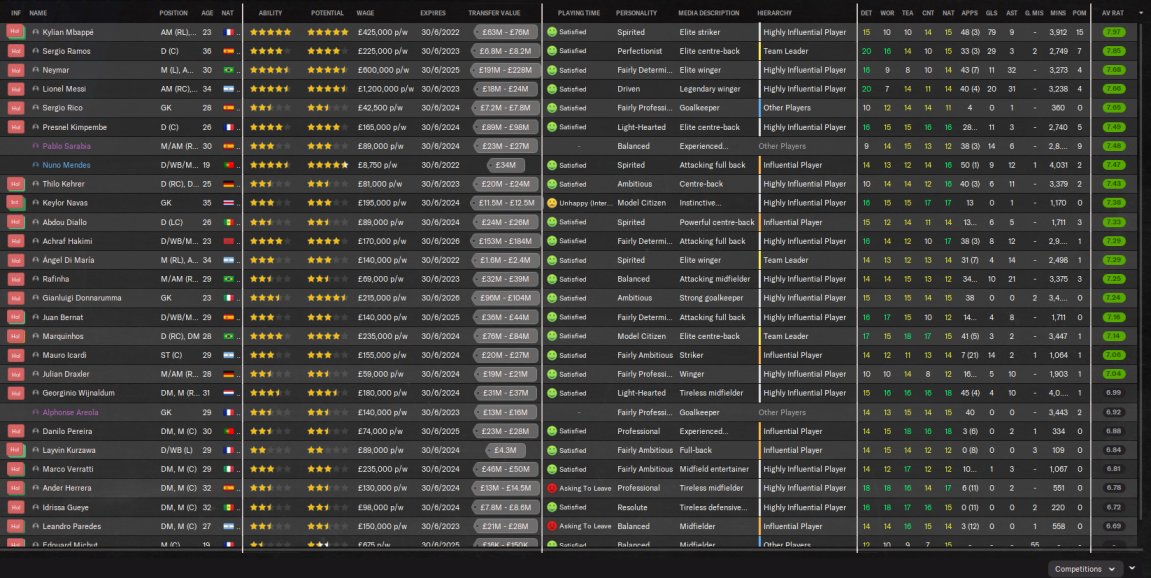Click the Hol status icon for Lionel Messi
Viewport: 1151px width, 578px height.
15,89
